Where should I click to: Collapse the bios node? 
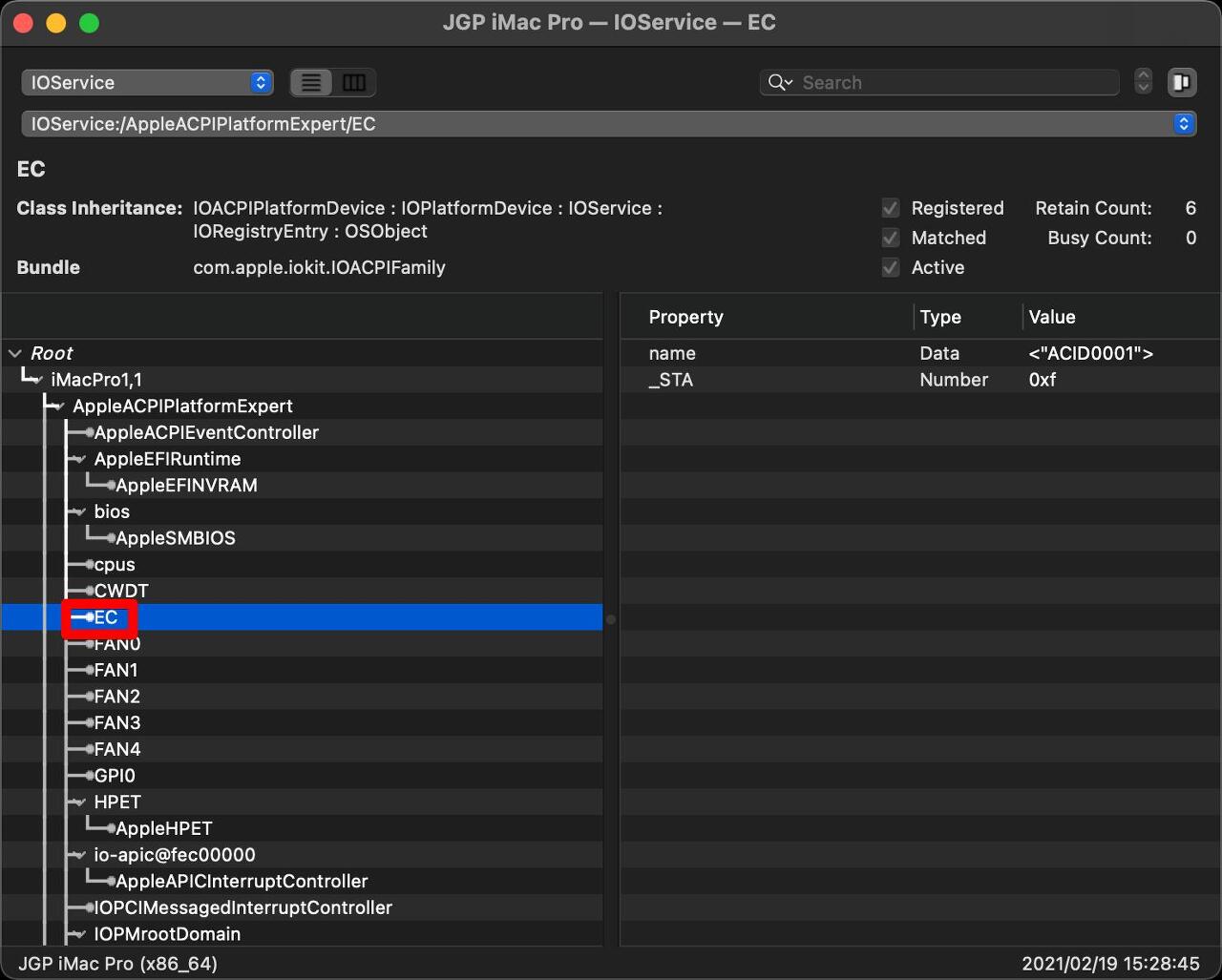point(80,511)
